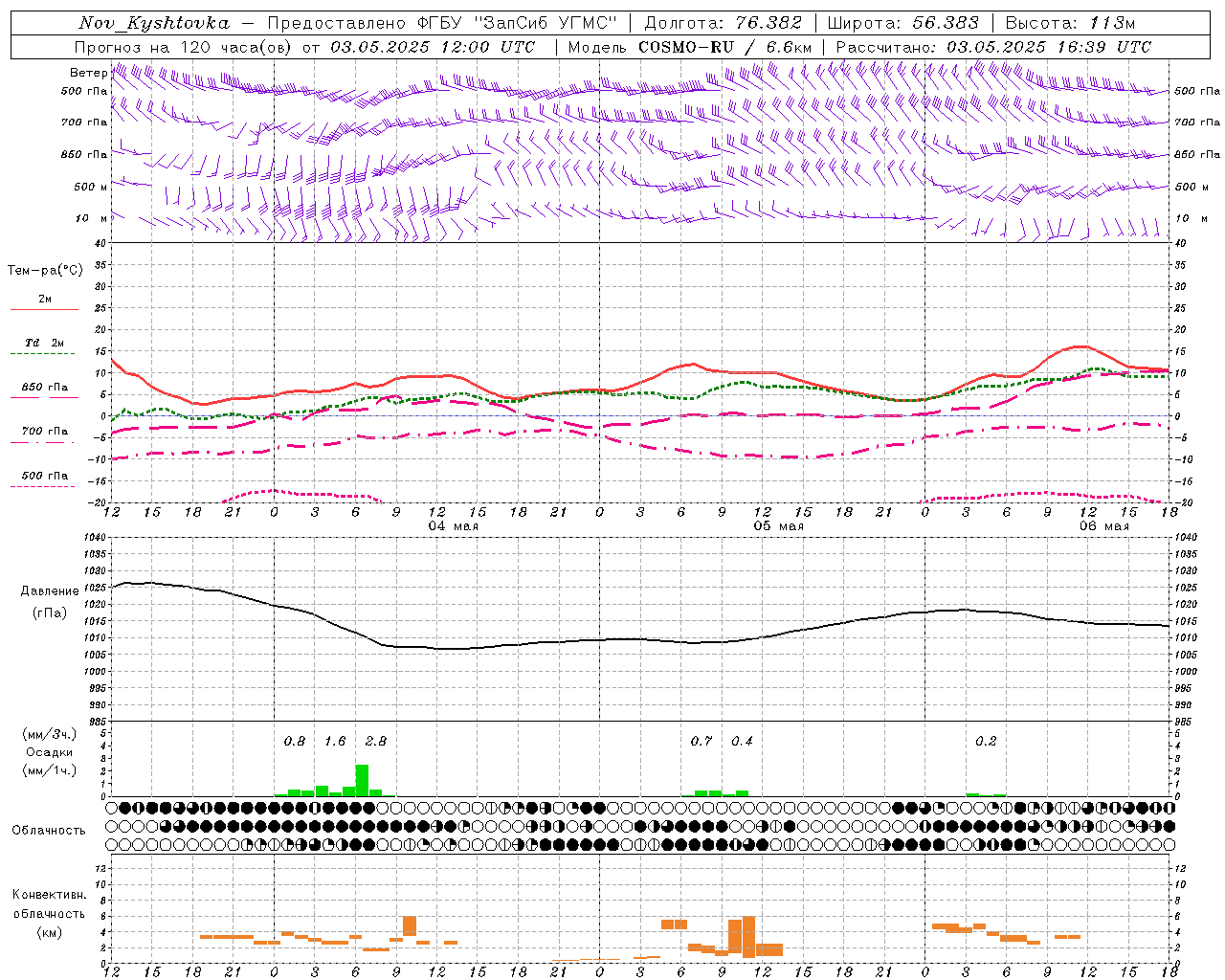
Task: Click the Конвективн. облачность label
Action: click(50, 904)
